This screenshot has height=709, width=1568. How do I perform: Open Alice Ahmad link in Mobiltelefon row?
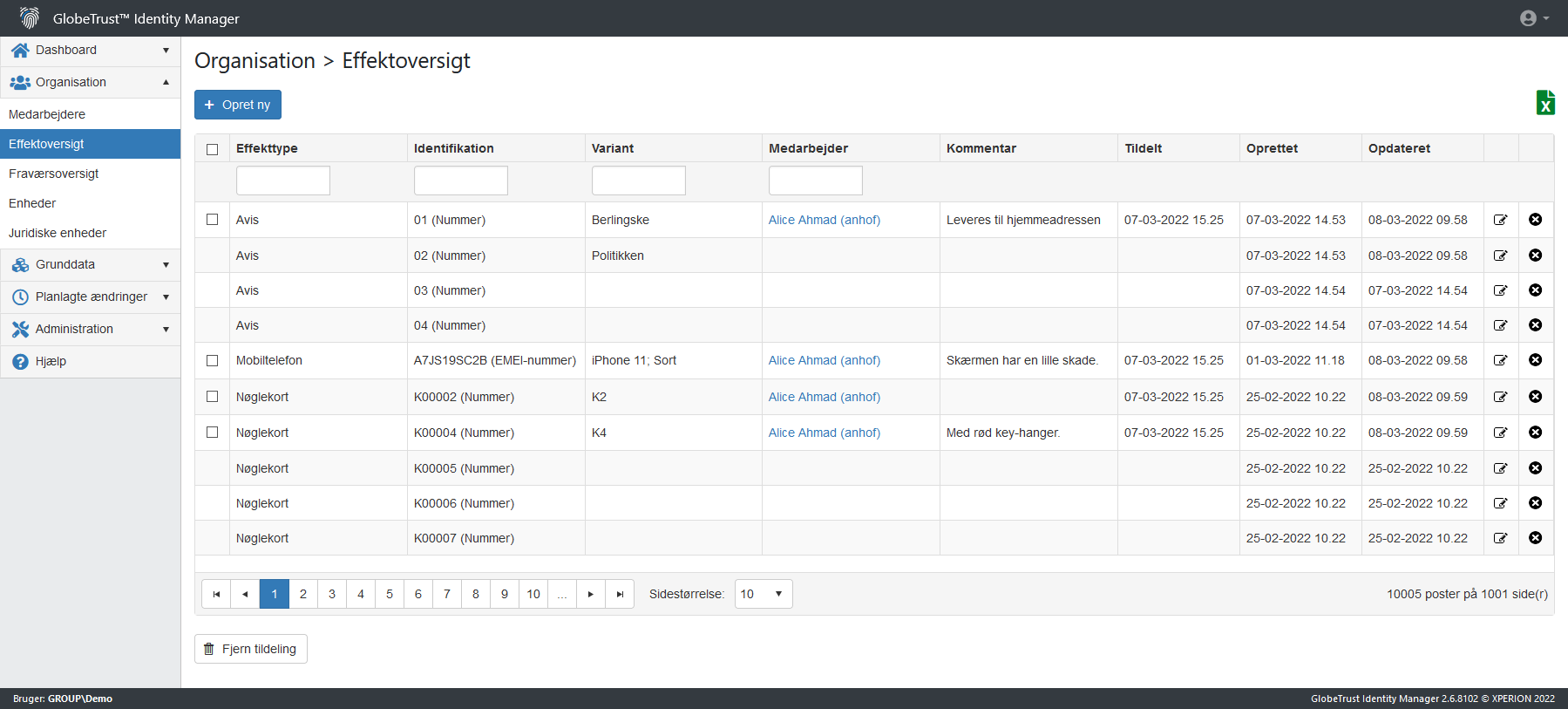point(824,360)
